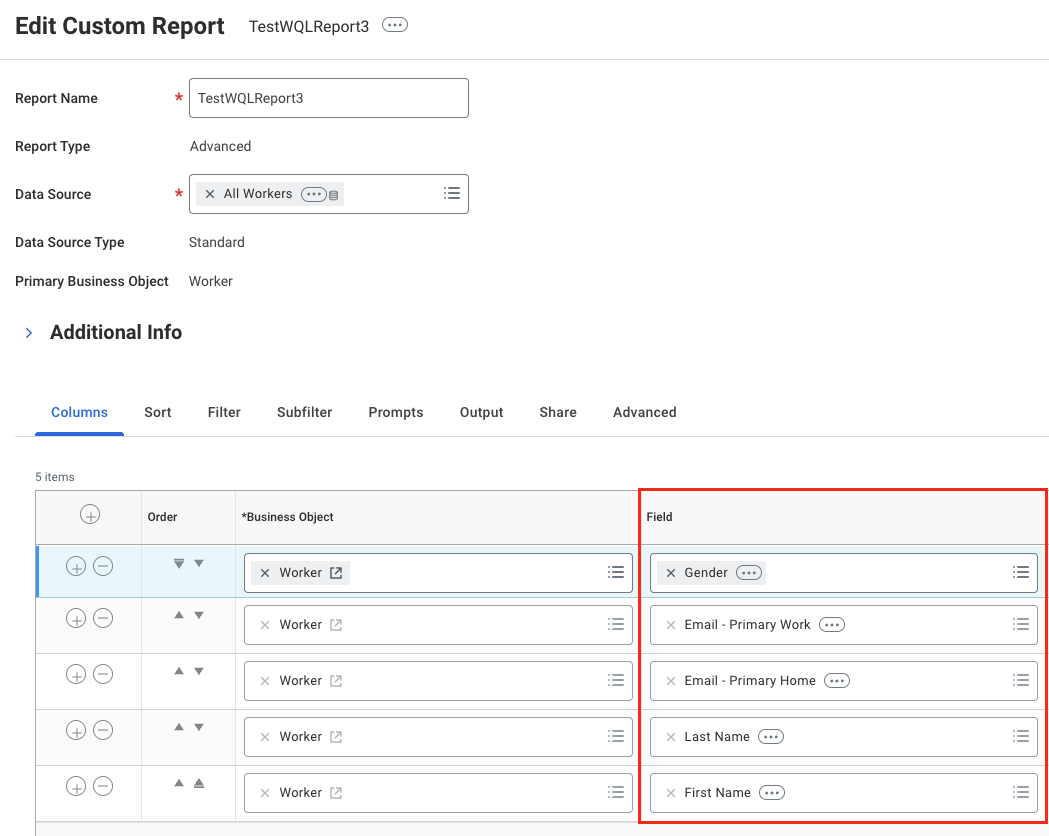The width and height of the screenshot is (1049, 836).
Task: Open the Business Object prompt on second Worker row
Action: [616, 624]
